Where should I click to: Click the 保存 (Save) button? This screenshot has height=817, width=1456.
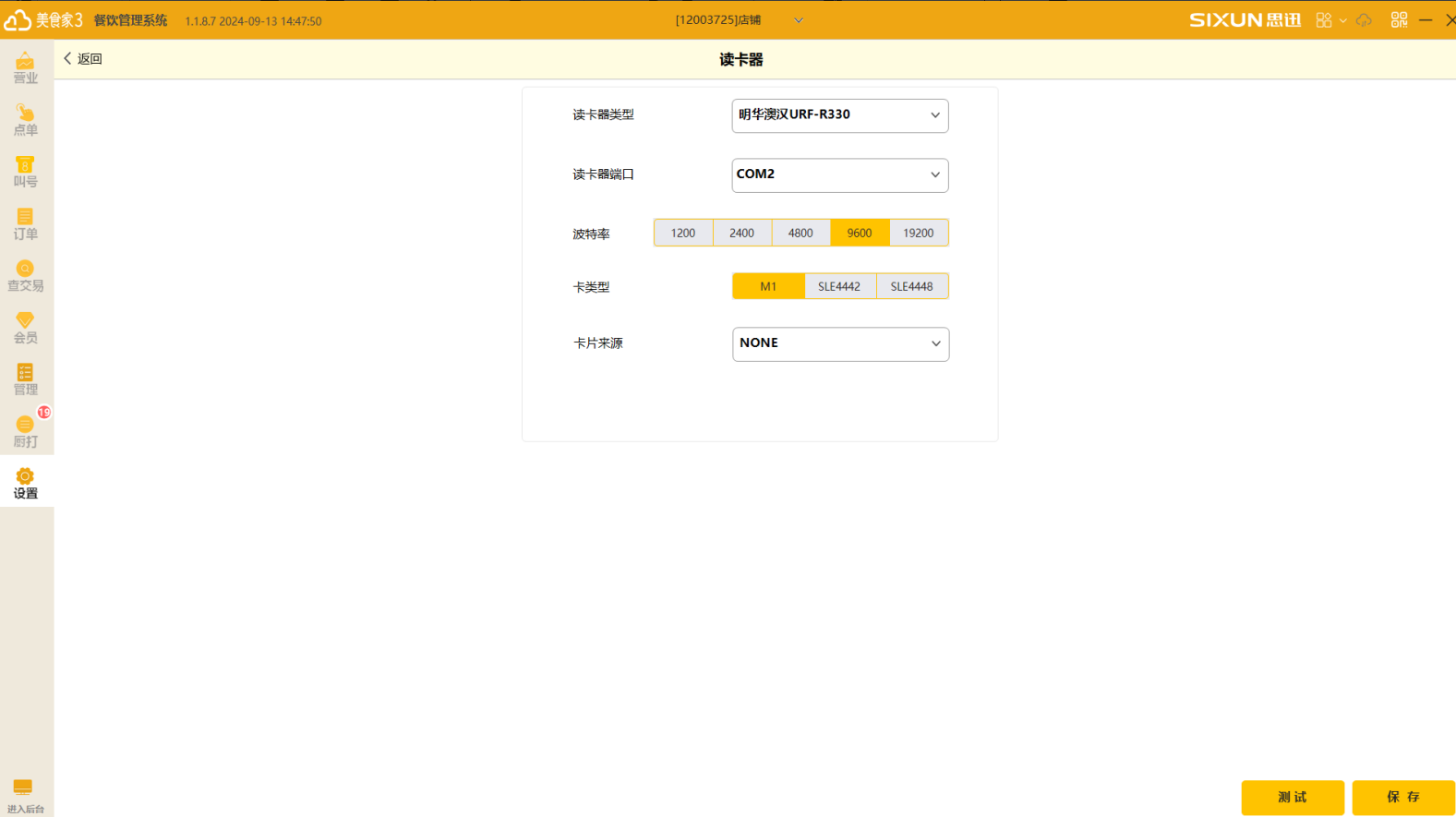point(1402,797)
